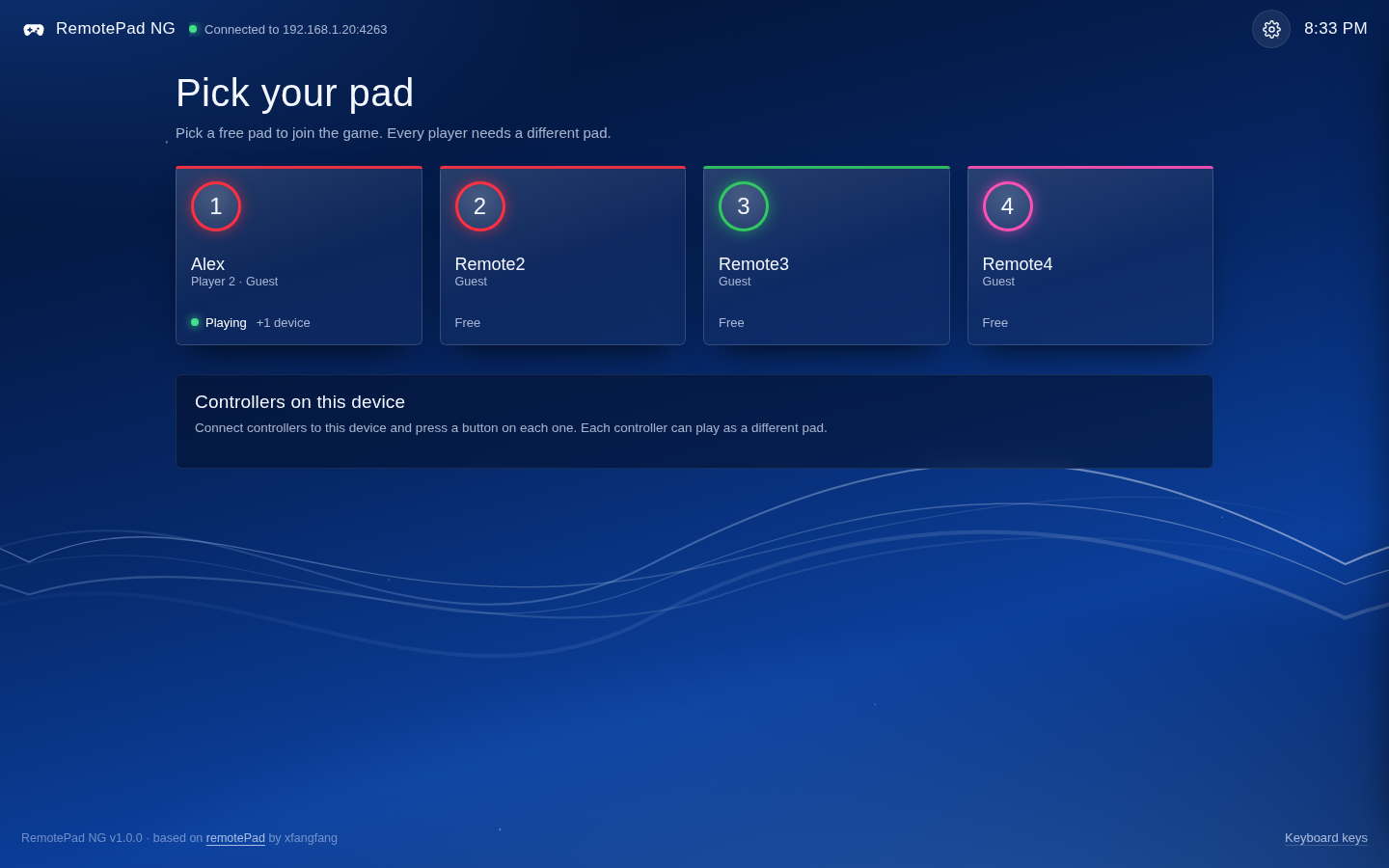
Task: Click the 'Pick a free pad to join' subtitle
Action: tap(394, 133)
